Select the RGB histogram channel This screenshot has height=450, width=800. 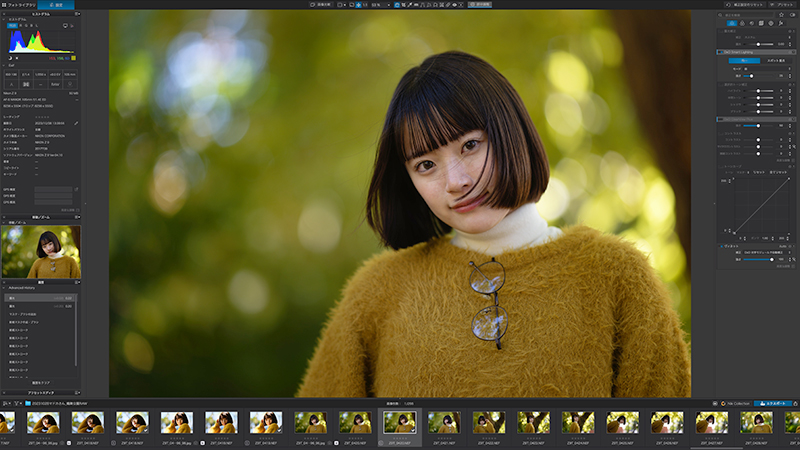point(12,26)
